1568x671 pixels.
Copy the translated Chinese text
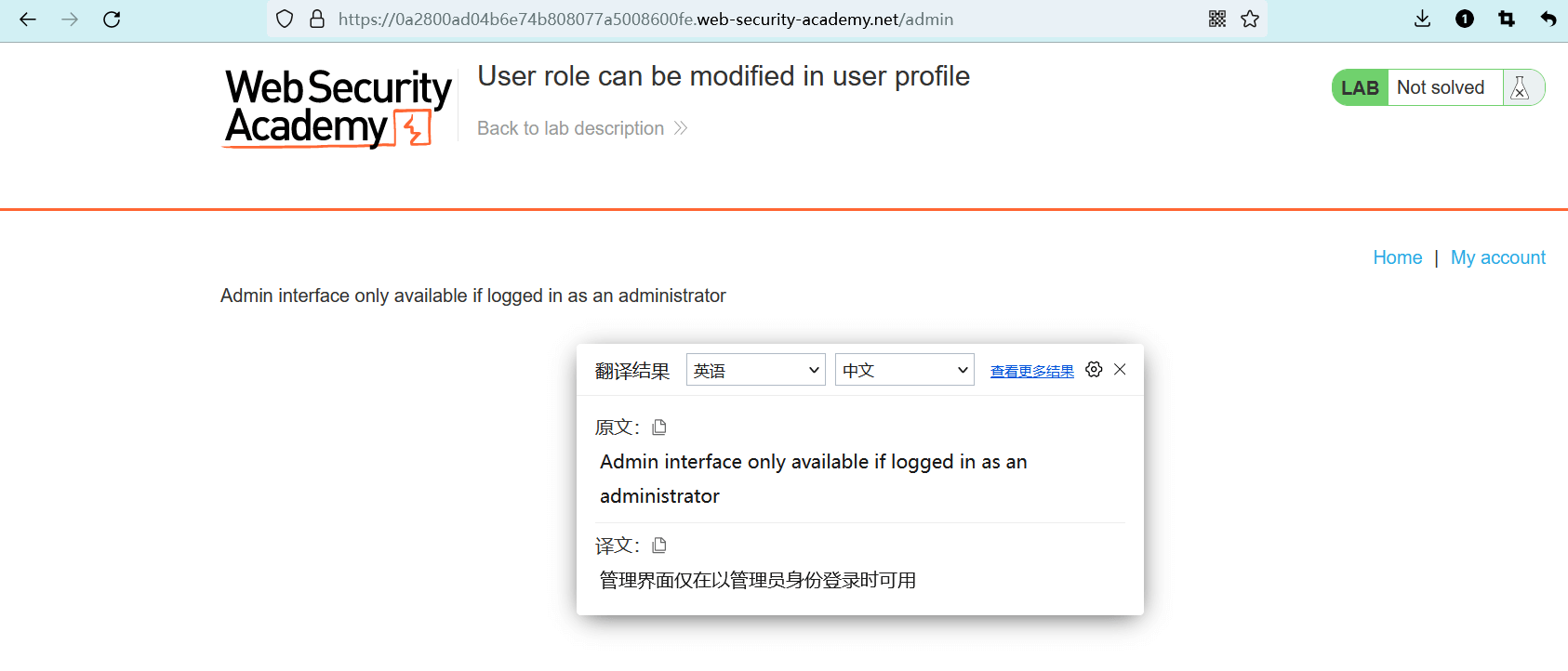click(659, 546)
